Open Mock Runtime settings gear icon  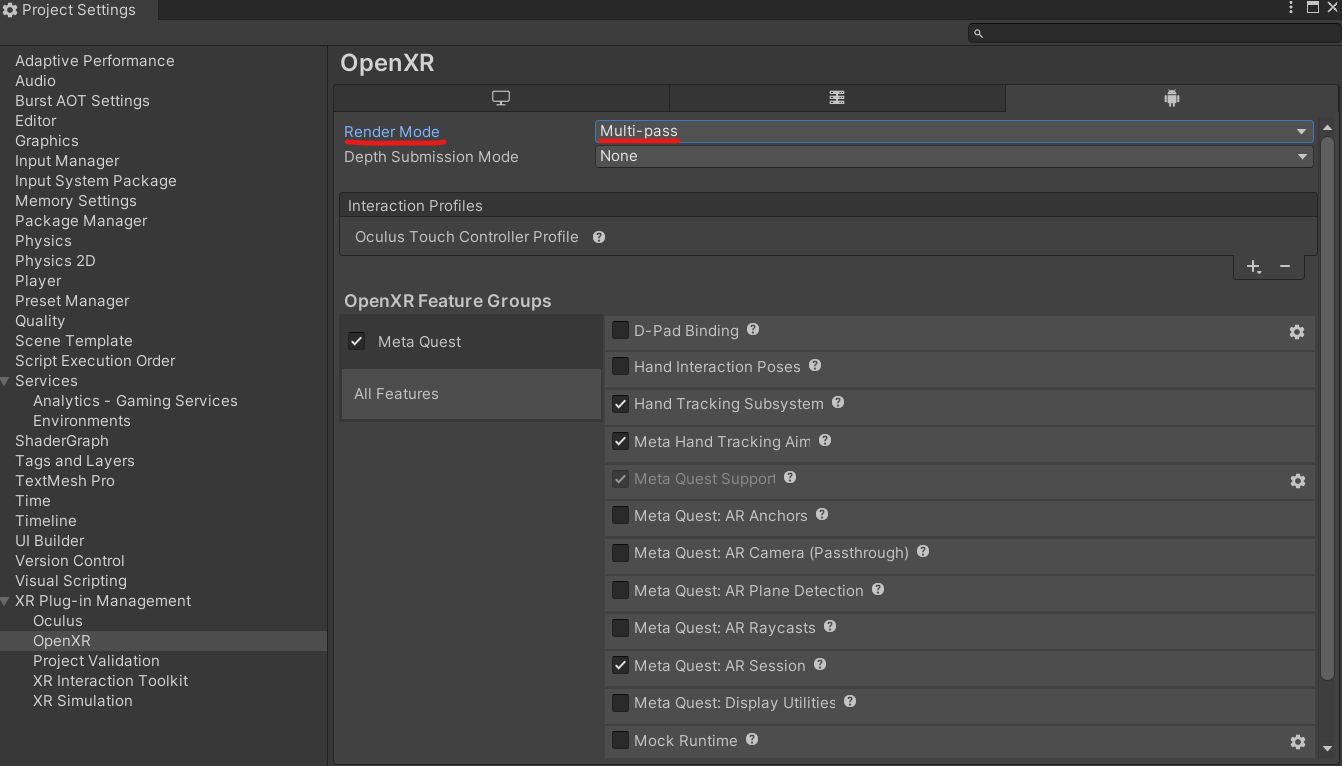pos(1297,742)
